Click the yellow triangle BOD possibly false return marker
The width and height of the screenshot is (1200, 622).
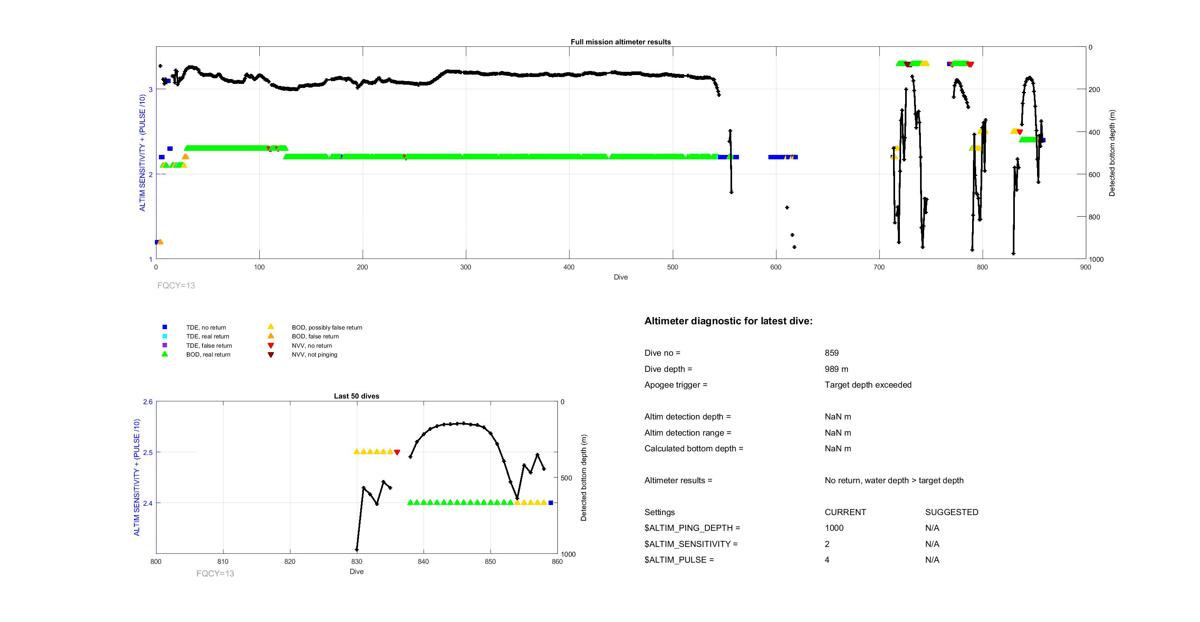coord(271,327)
